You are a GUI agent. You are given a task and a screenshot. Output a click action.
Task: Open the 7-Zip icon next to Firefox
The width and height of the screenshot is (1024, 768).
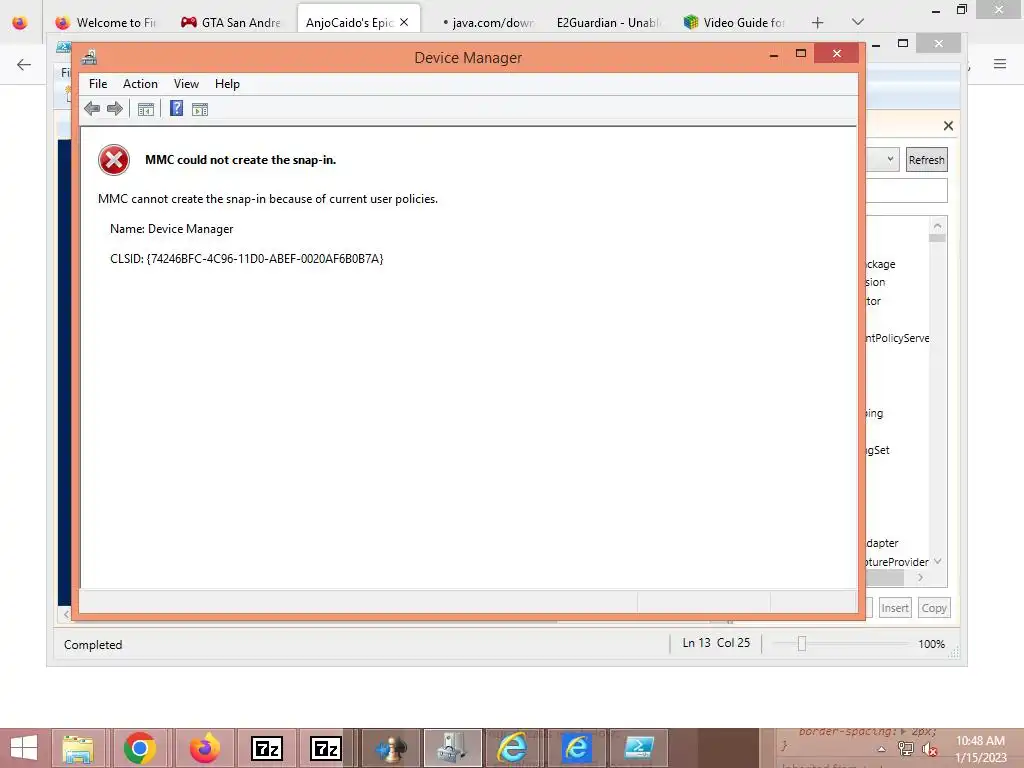coord(267,748)
